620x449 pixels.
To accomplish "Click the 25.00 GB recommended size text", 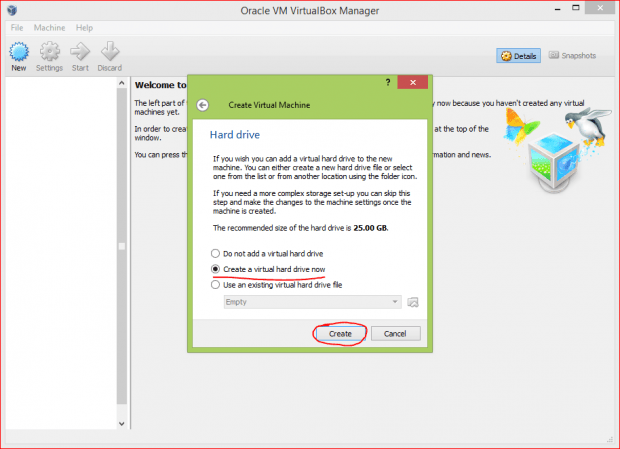I will [370, 228].
